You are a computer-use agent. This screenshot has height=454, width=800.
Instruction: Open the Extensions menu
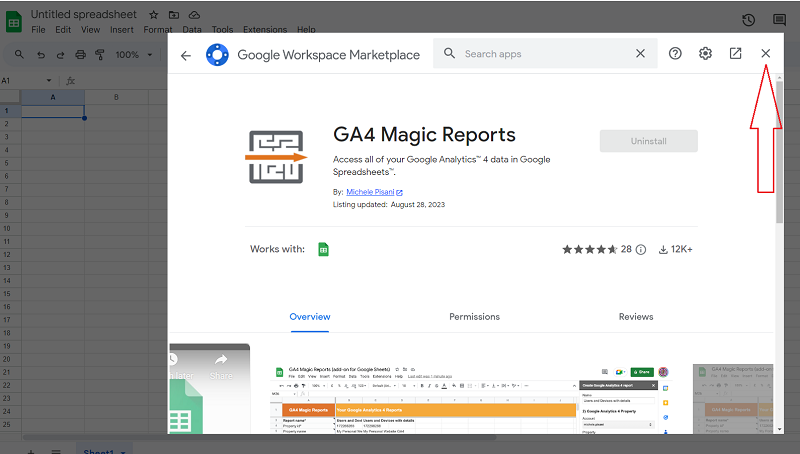click(x=265, y=30)
